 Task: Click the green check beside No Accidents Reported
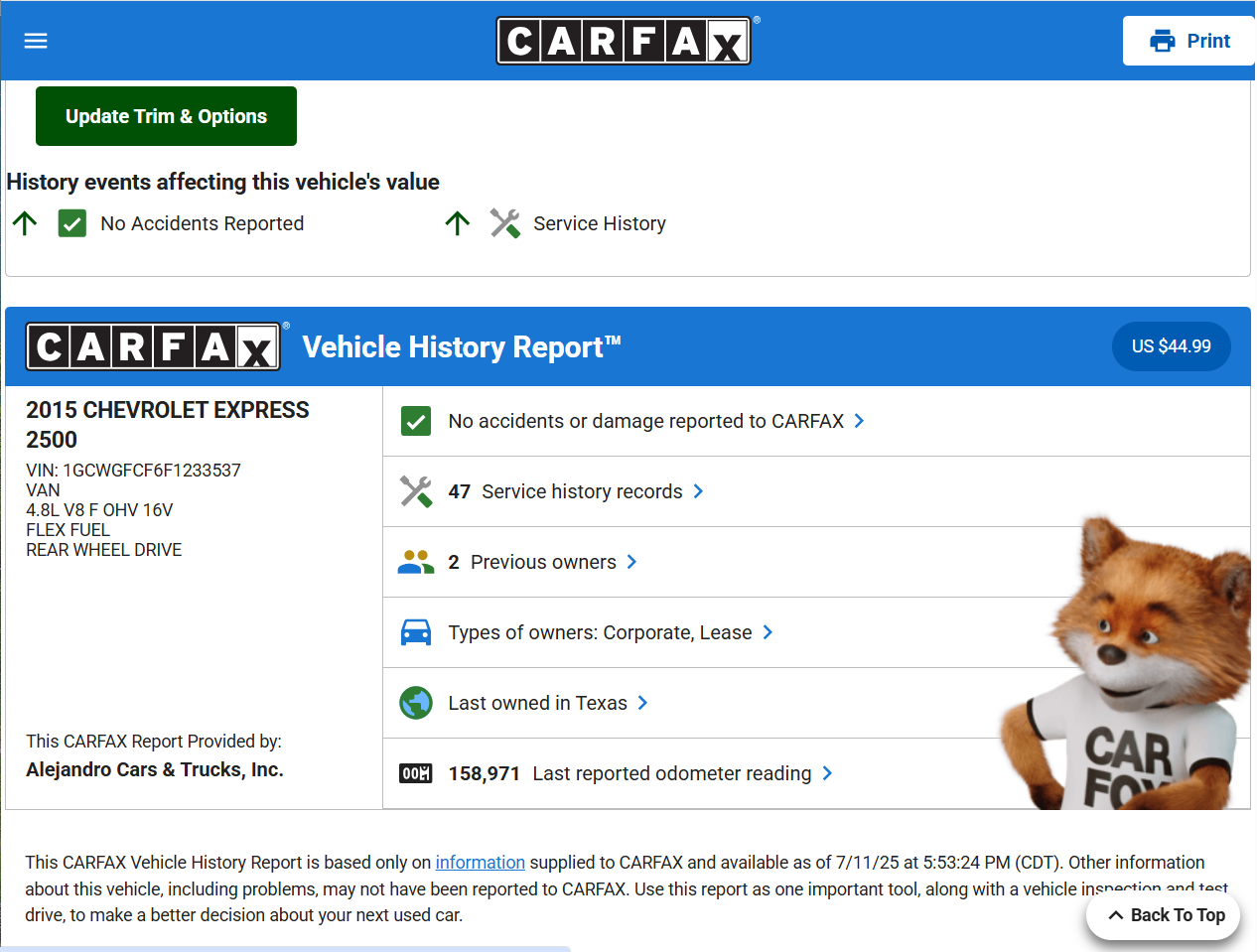point(72,223)
